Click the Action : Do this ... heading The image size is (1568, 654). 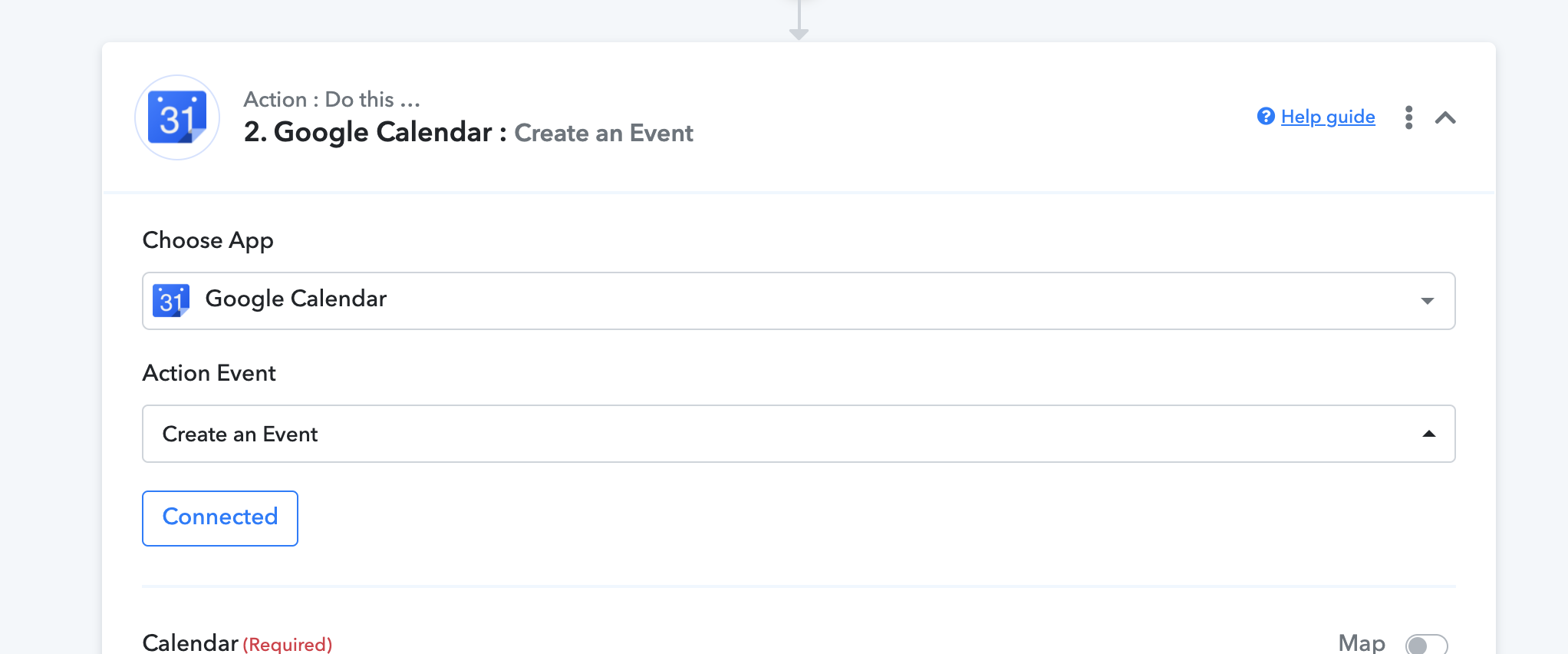click(x=332, y=99)
